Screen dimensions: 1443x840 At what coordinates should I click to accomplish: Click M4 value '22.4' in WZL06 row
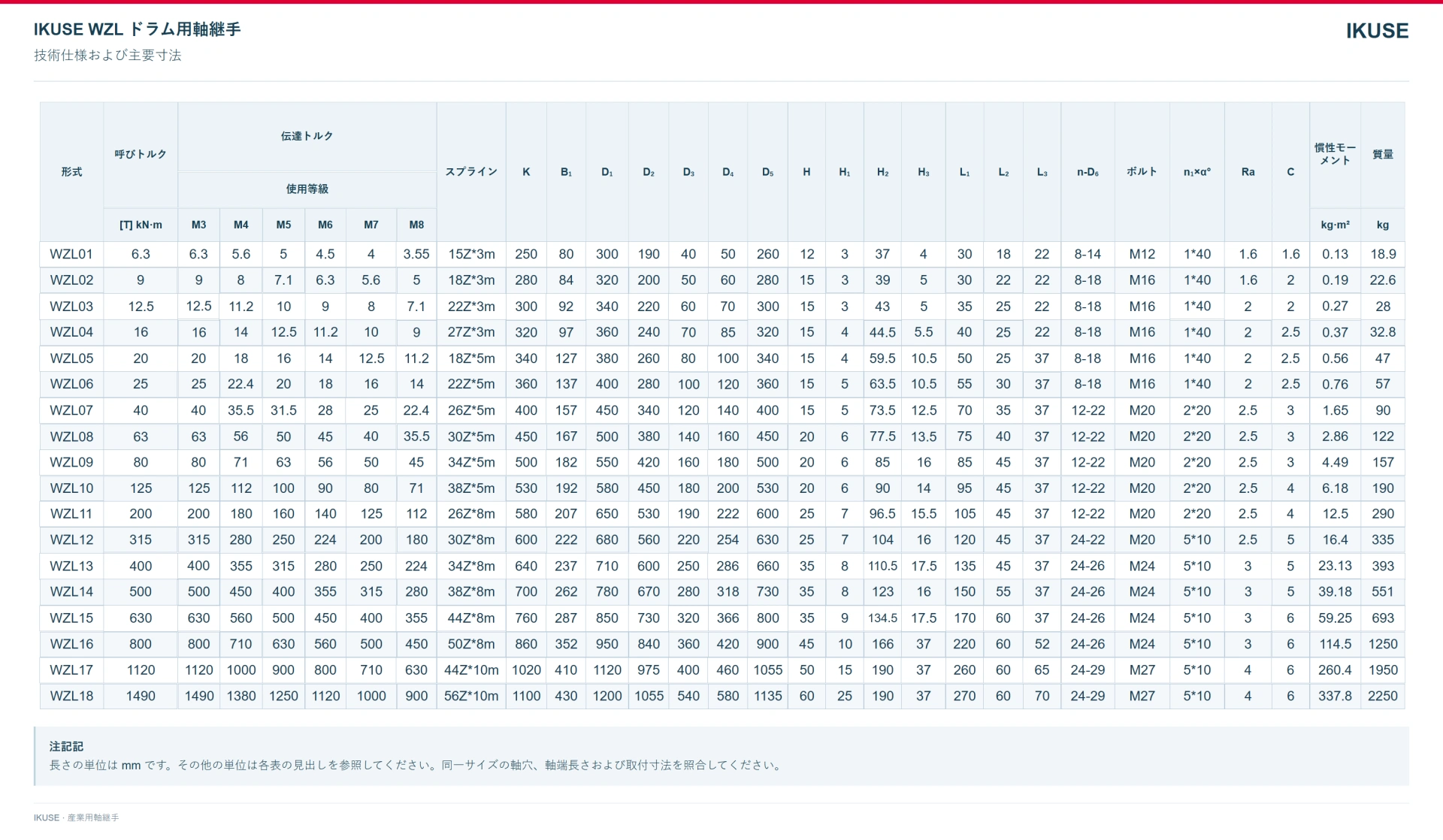240,384
